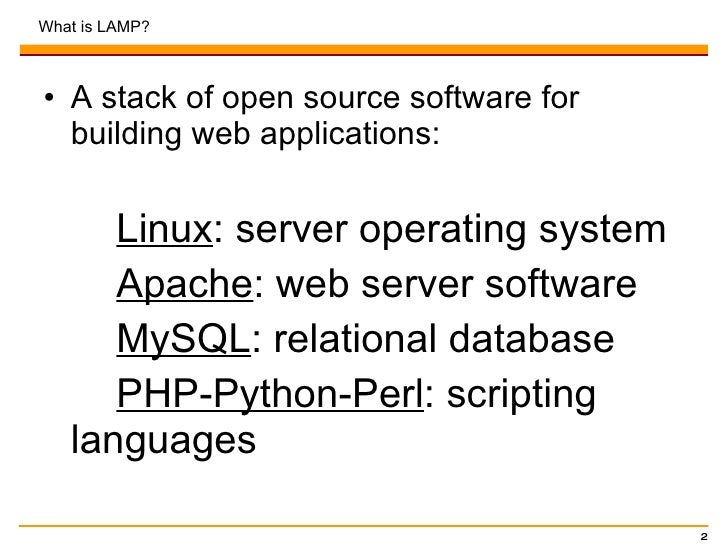The height and width of the screenshot is (546, 728).
Task: Click the word "scripting"
Action: (521, 395)
